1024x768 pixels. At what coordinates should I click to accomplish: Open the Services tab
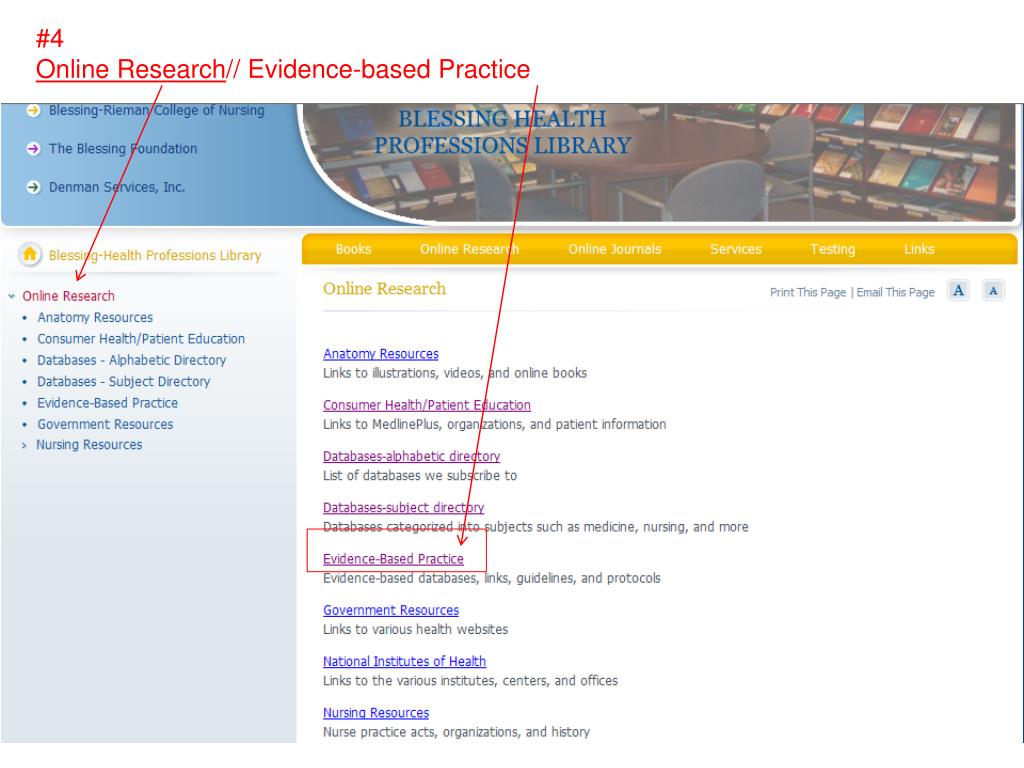point(735,249)
